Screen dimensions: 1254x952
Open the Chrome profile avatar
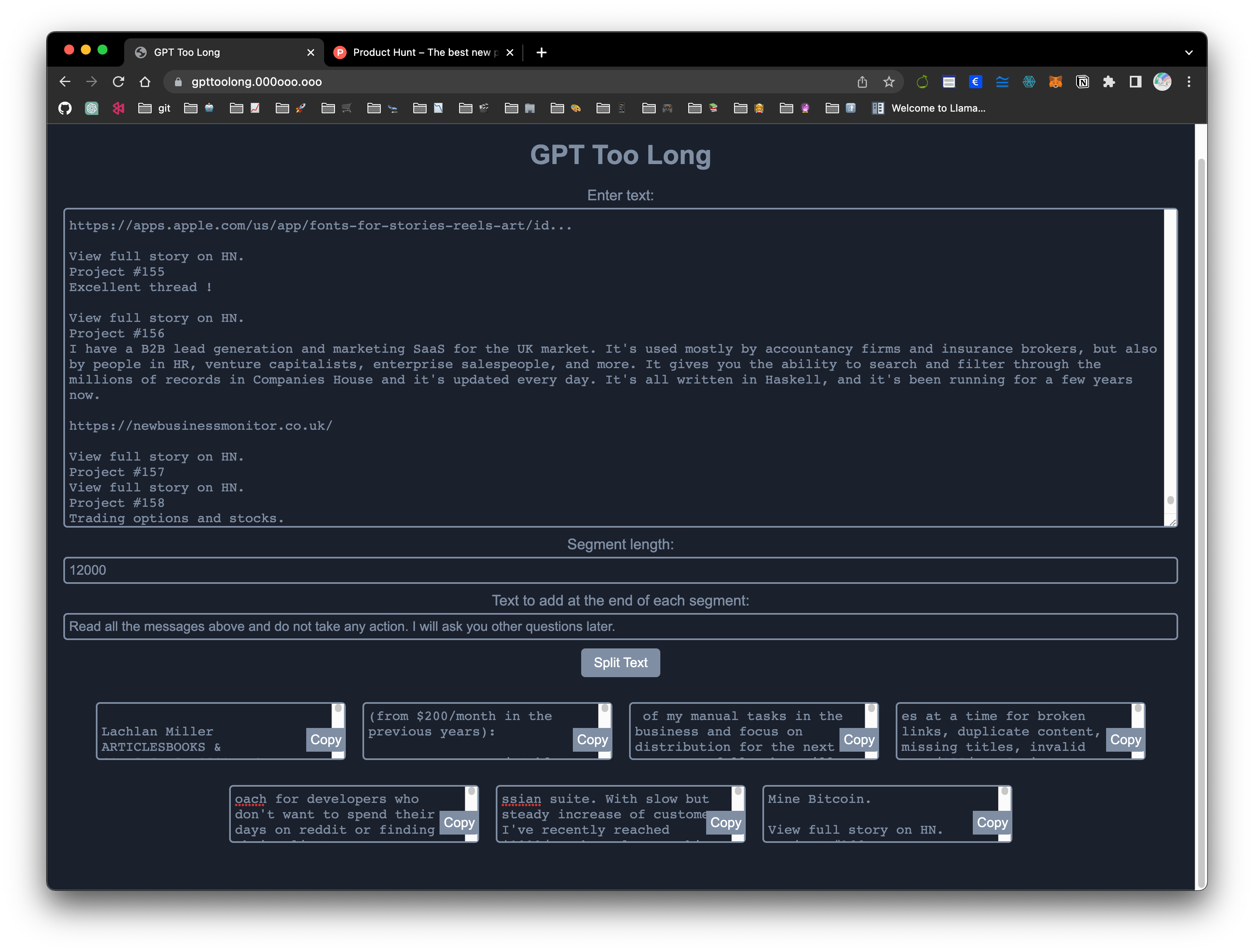(x=1162, y=82)
